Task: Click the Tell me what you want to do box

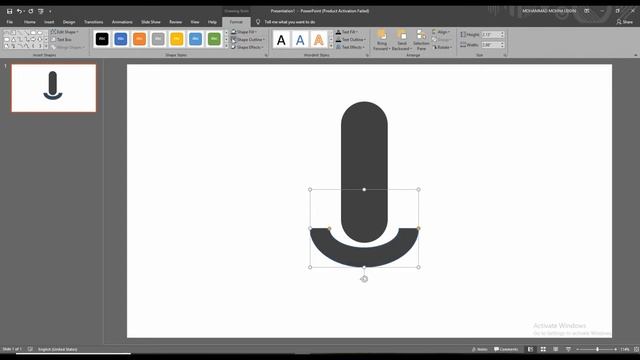Action: (x=289, y=22)
